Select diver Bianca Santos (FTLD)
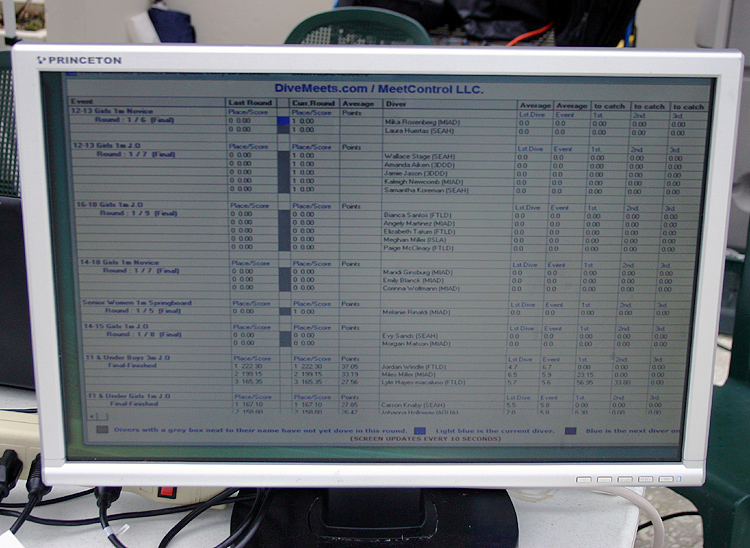Screen dimensions: 750x548 (x=418, y=215)
